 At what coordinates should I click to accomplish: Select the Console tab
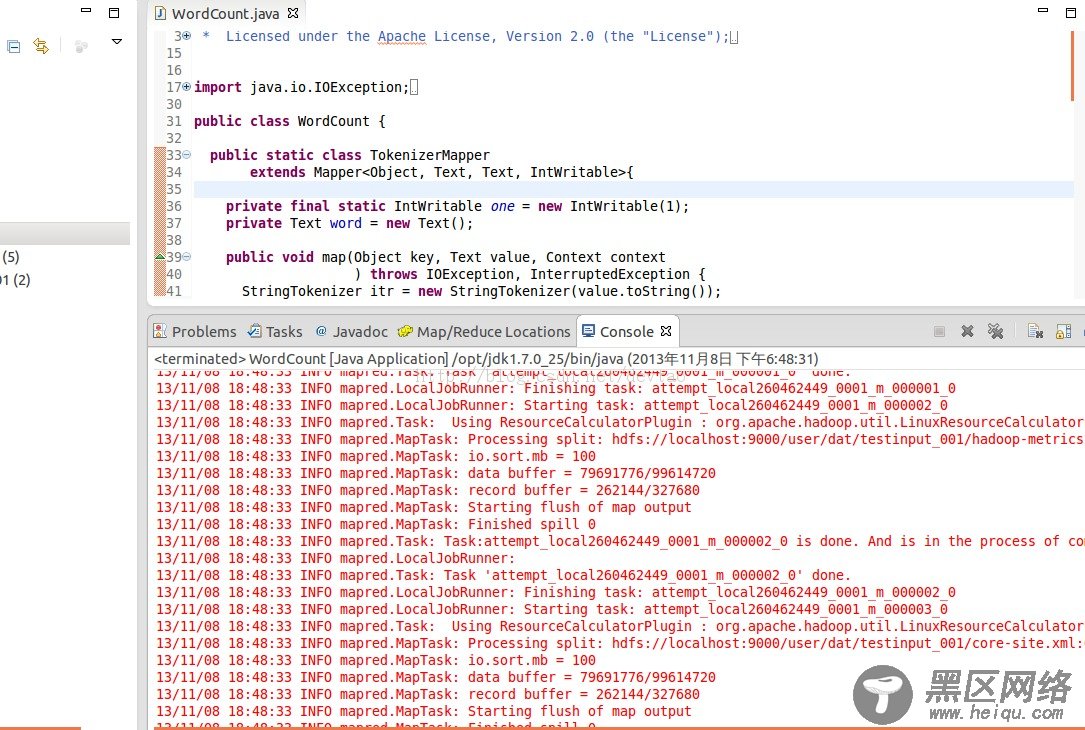point(626,331)
